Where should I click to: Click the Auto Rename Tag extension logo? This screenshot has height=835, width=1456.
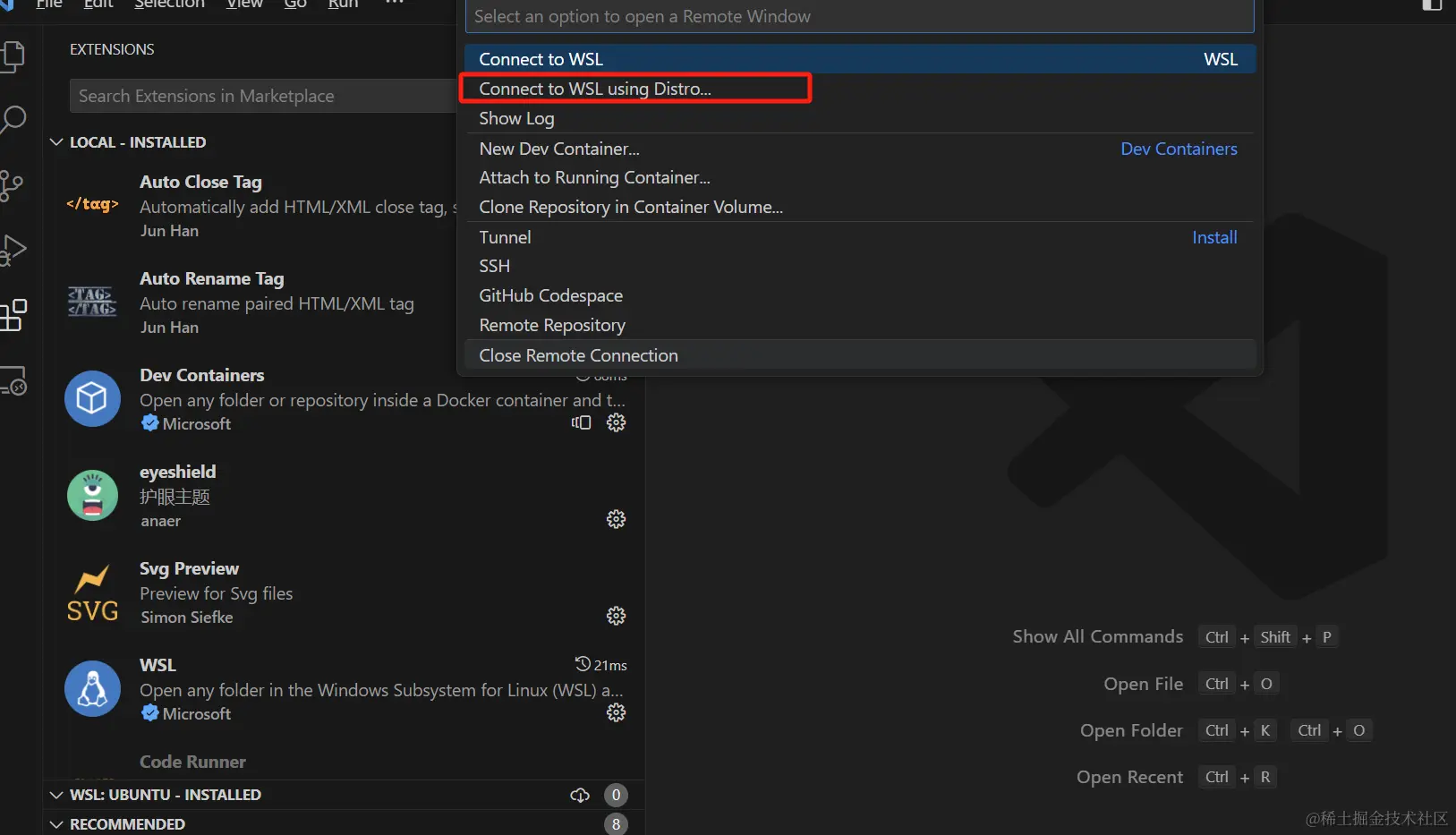point(92,302)
